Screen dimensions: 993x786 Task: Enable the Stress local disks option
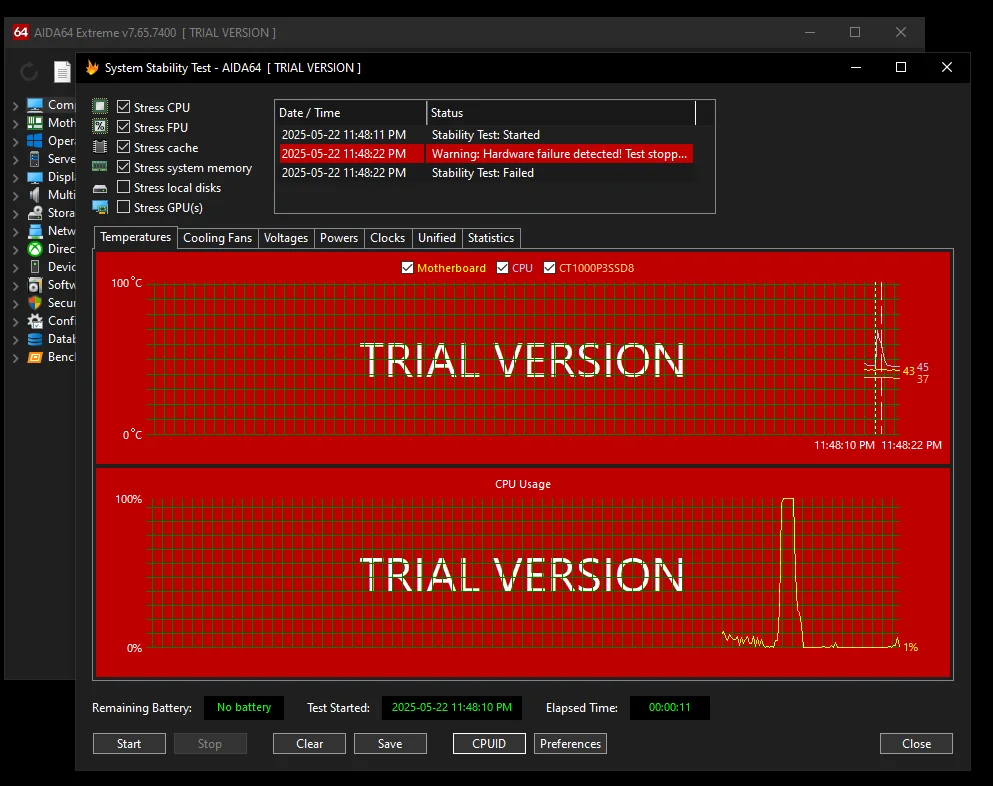(x=124, y=187)
